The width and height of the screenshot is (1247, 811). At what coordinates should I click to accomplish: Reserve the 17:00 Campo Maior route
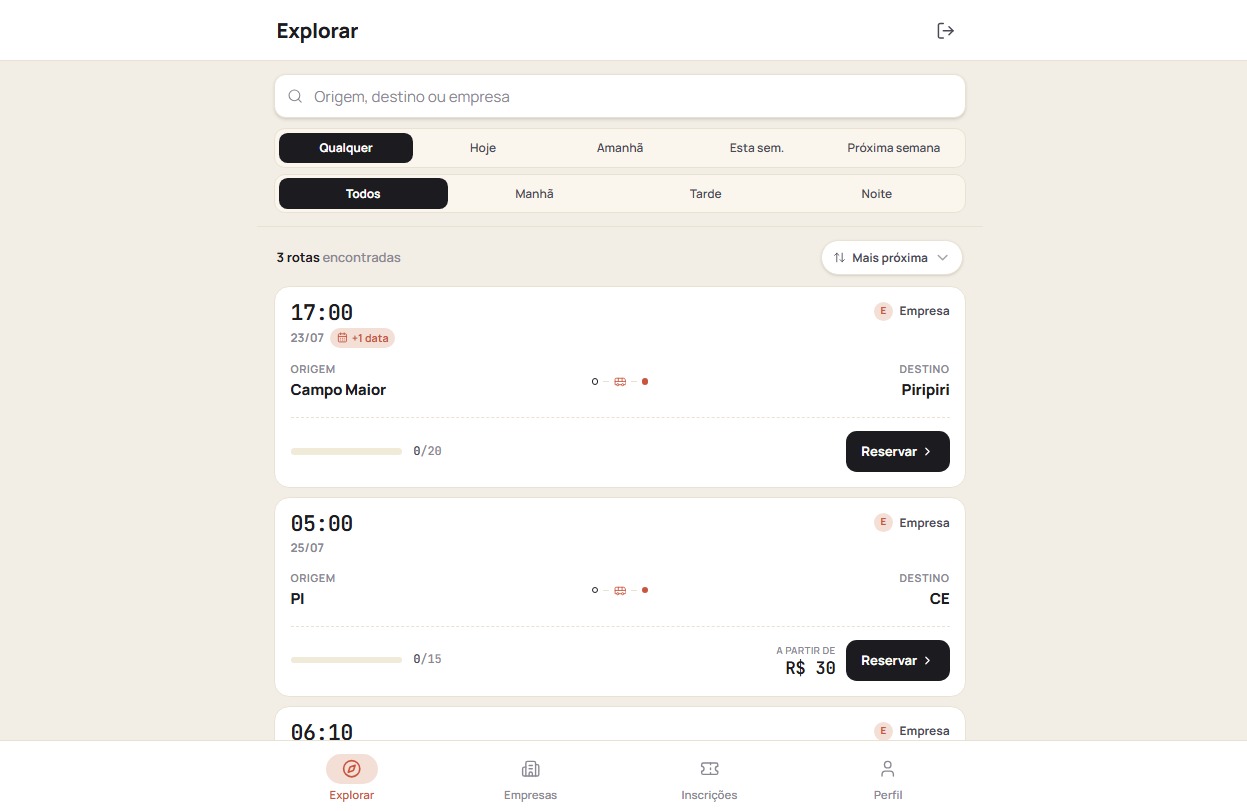click(898, 452)
